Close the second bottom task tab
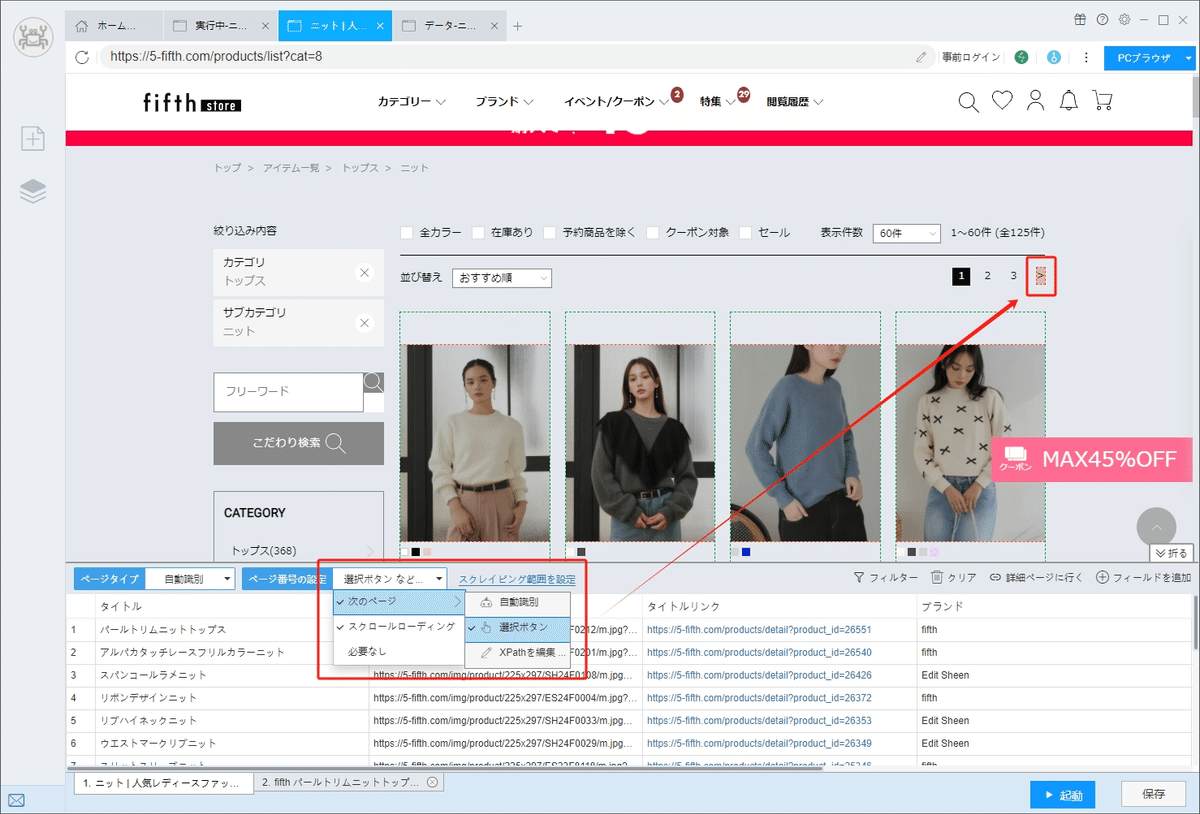Screen dimensions: 1200x814 point(431,782)
